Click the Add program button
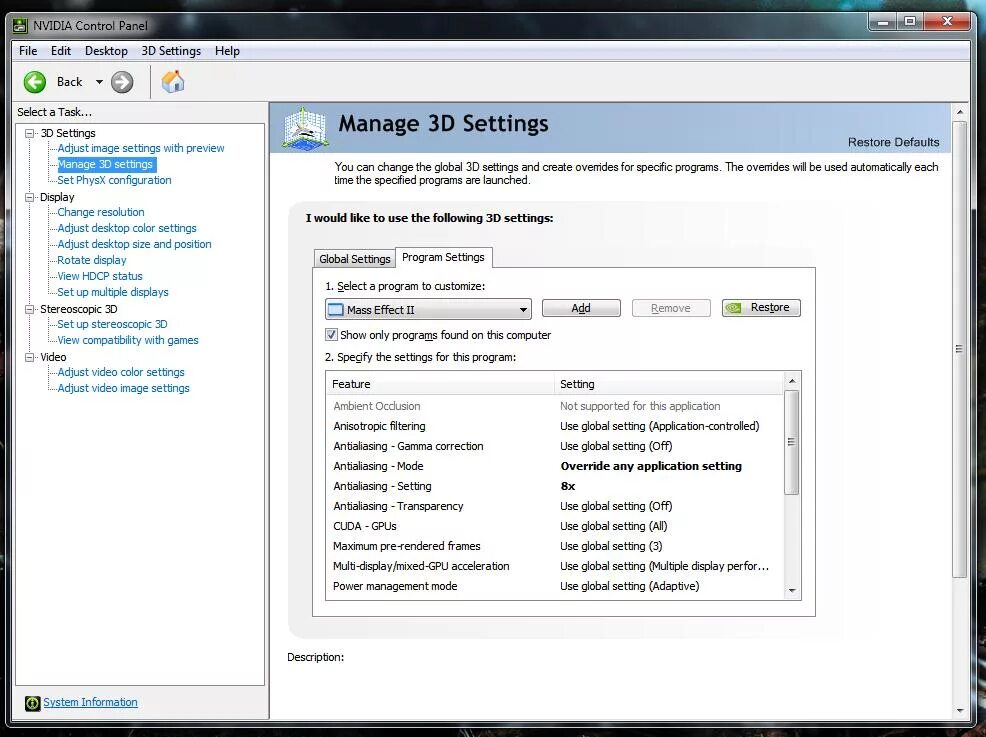The image size is (986, 737). pos(581,308)
